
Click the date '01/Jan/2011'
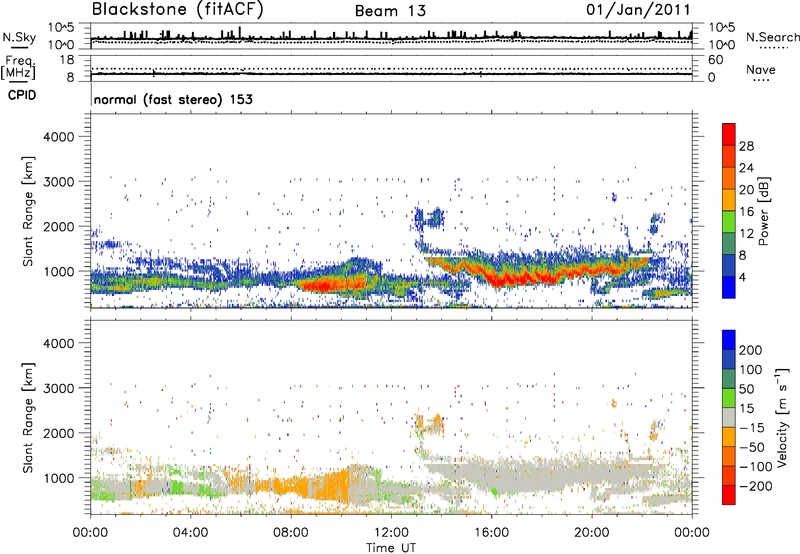coord(638,10)
